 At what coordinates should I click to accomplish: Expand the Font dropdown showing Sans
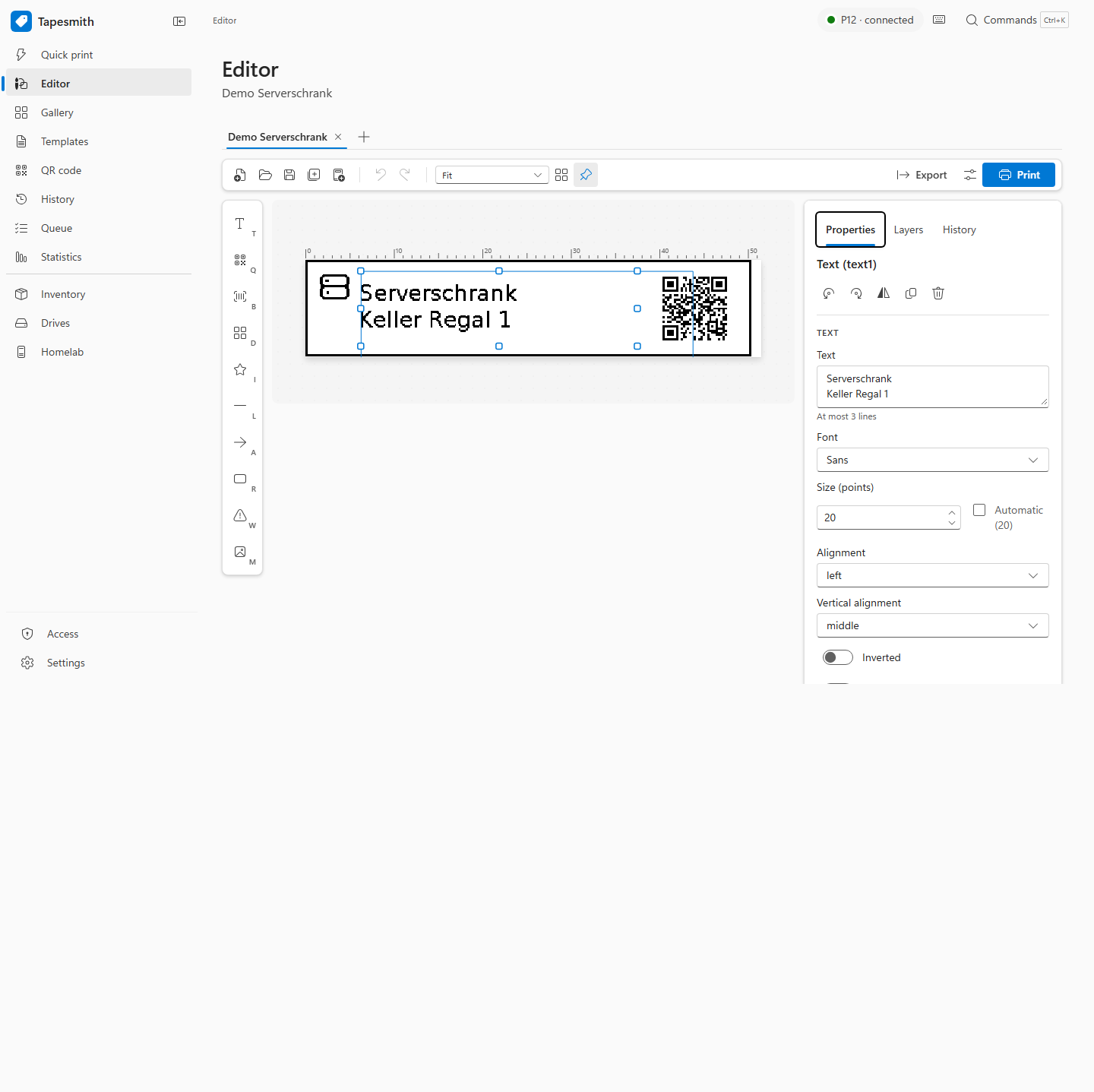(x=932, y=460)
